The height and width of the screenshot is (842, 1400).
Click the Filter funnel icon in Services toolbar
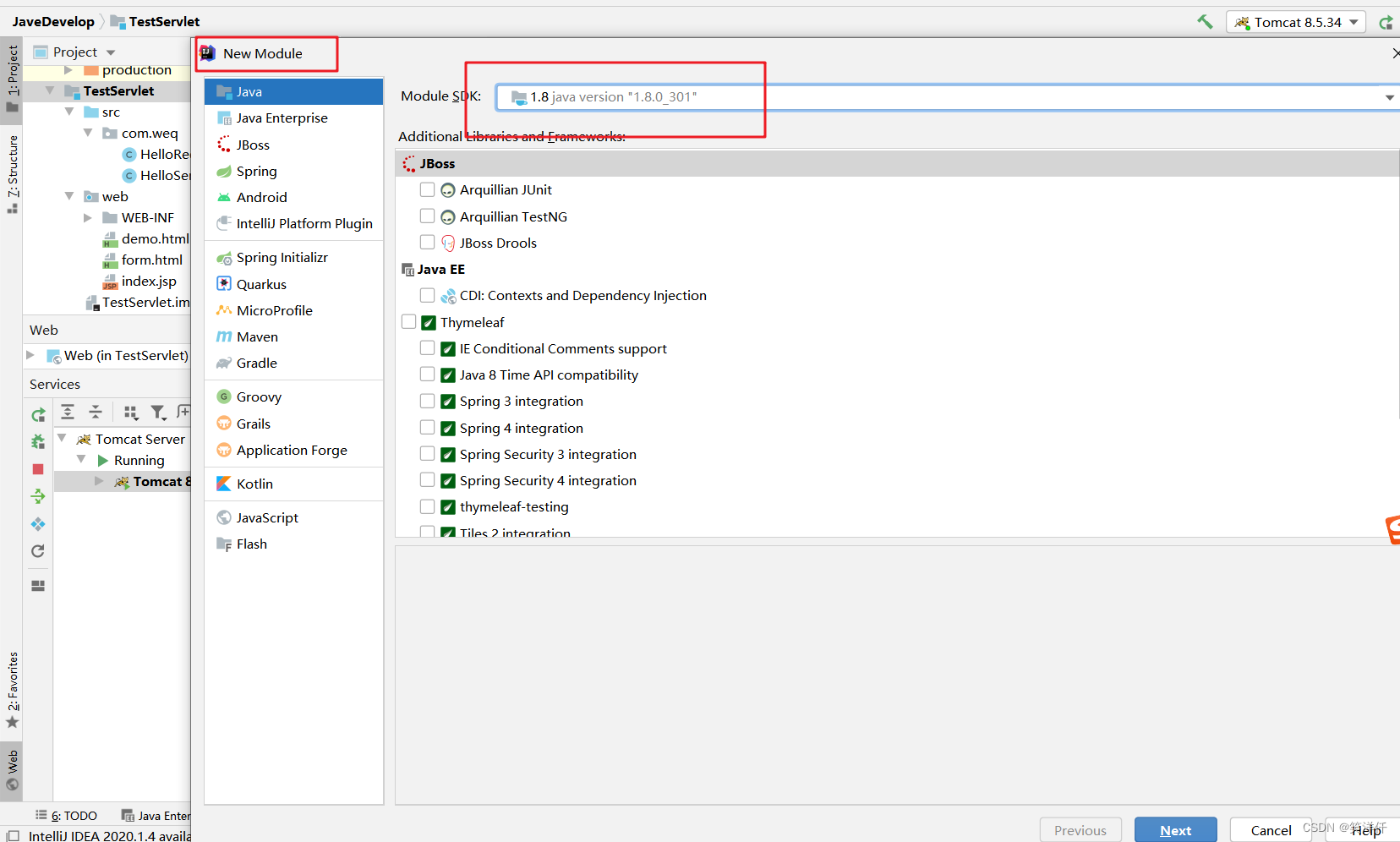[158, 412]
